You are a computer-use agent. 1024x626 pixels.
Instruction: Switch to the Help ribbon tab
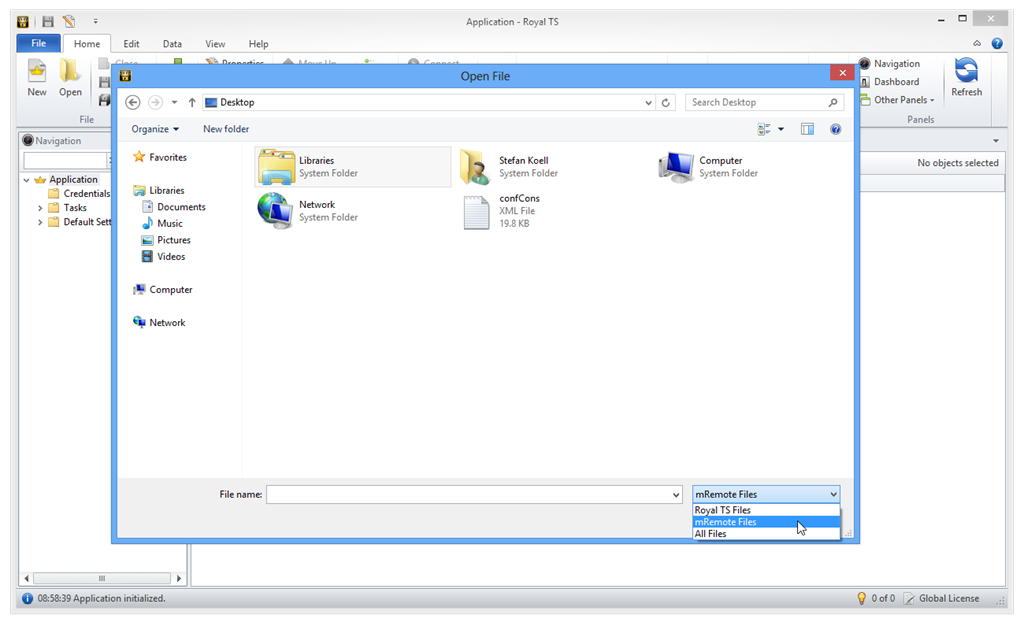pyautogui.click(x=258, y=44)
